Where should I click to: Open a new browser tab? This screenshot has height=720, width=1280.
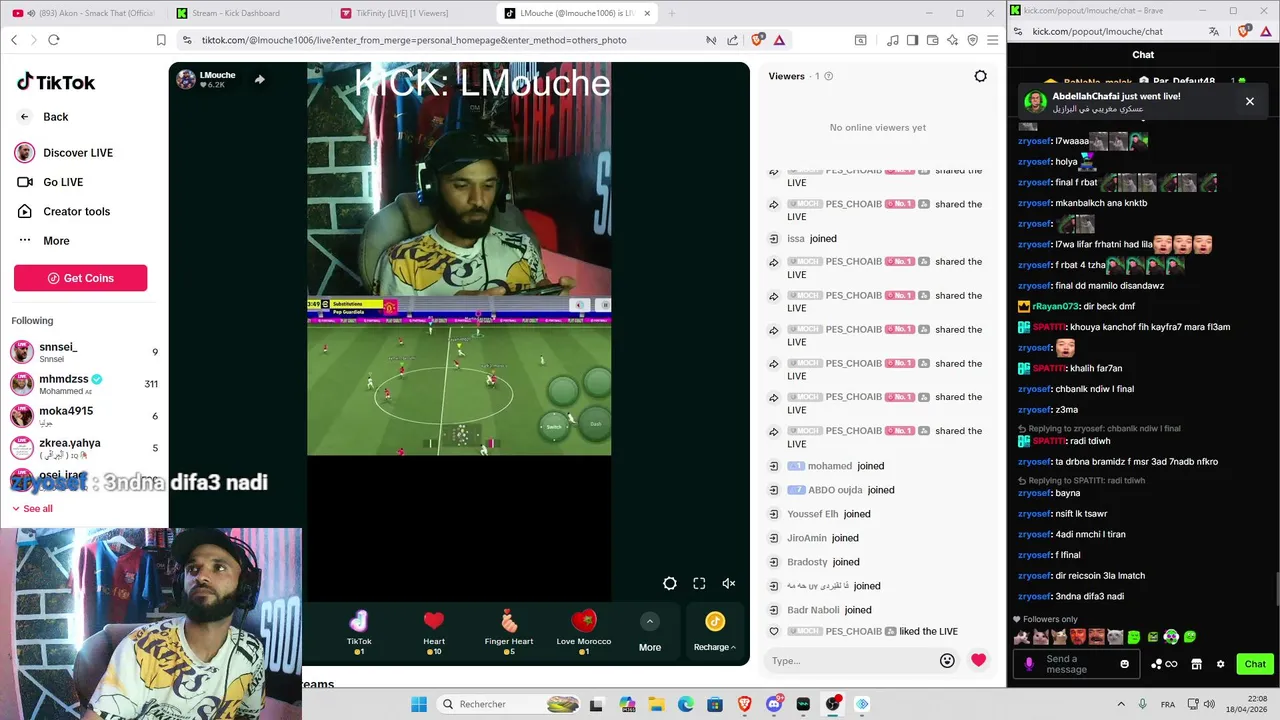[x=671, y=13]
